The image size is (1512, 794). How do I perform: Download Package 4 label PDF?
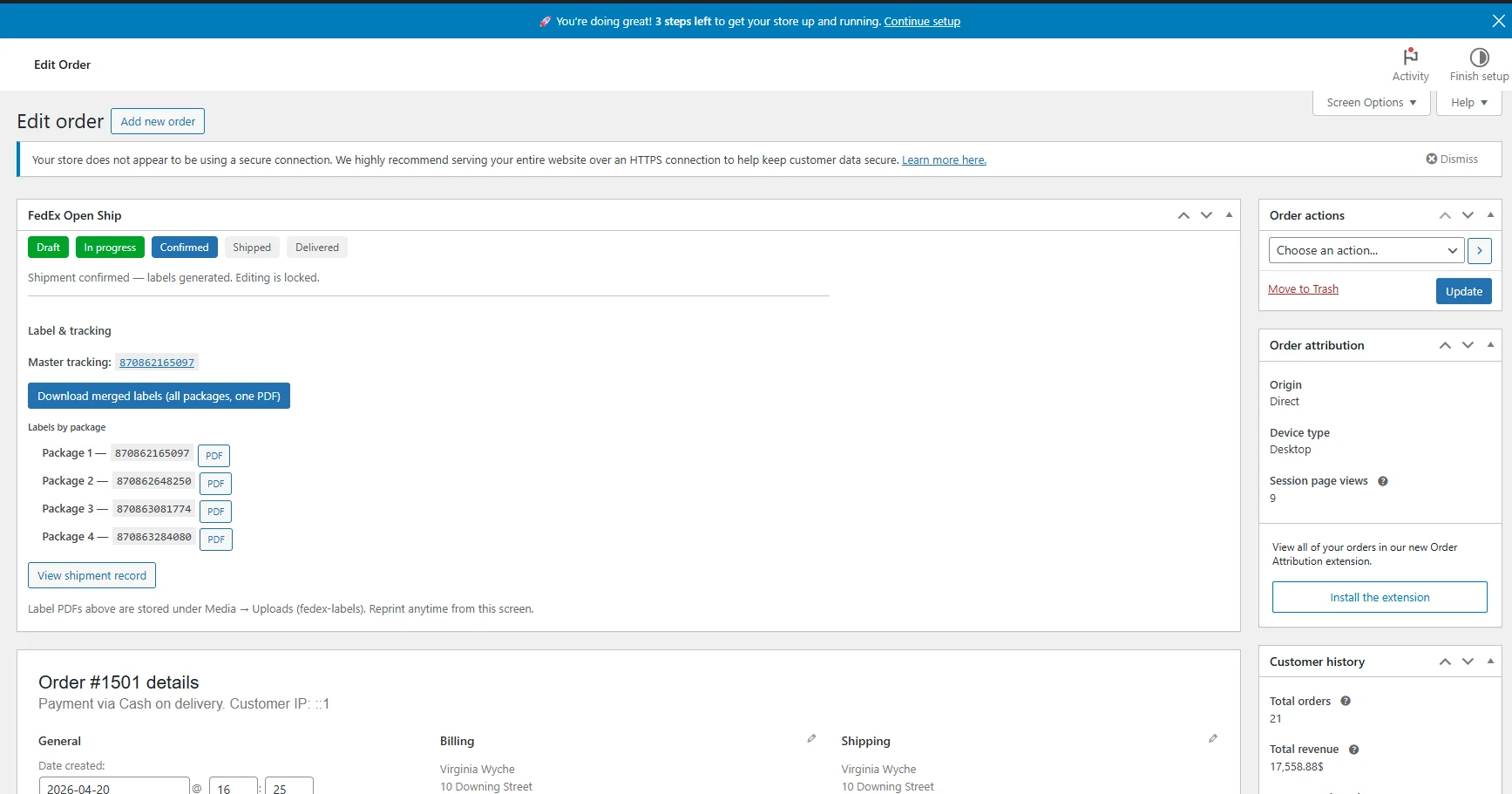point(216,540)
